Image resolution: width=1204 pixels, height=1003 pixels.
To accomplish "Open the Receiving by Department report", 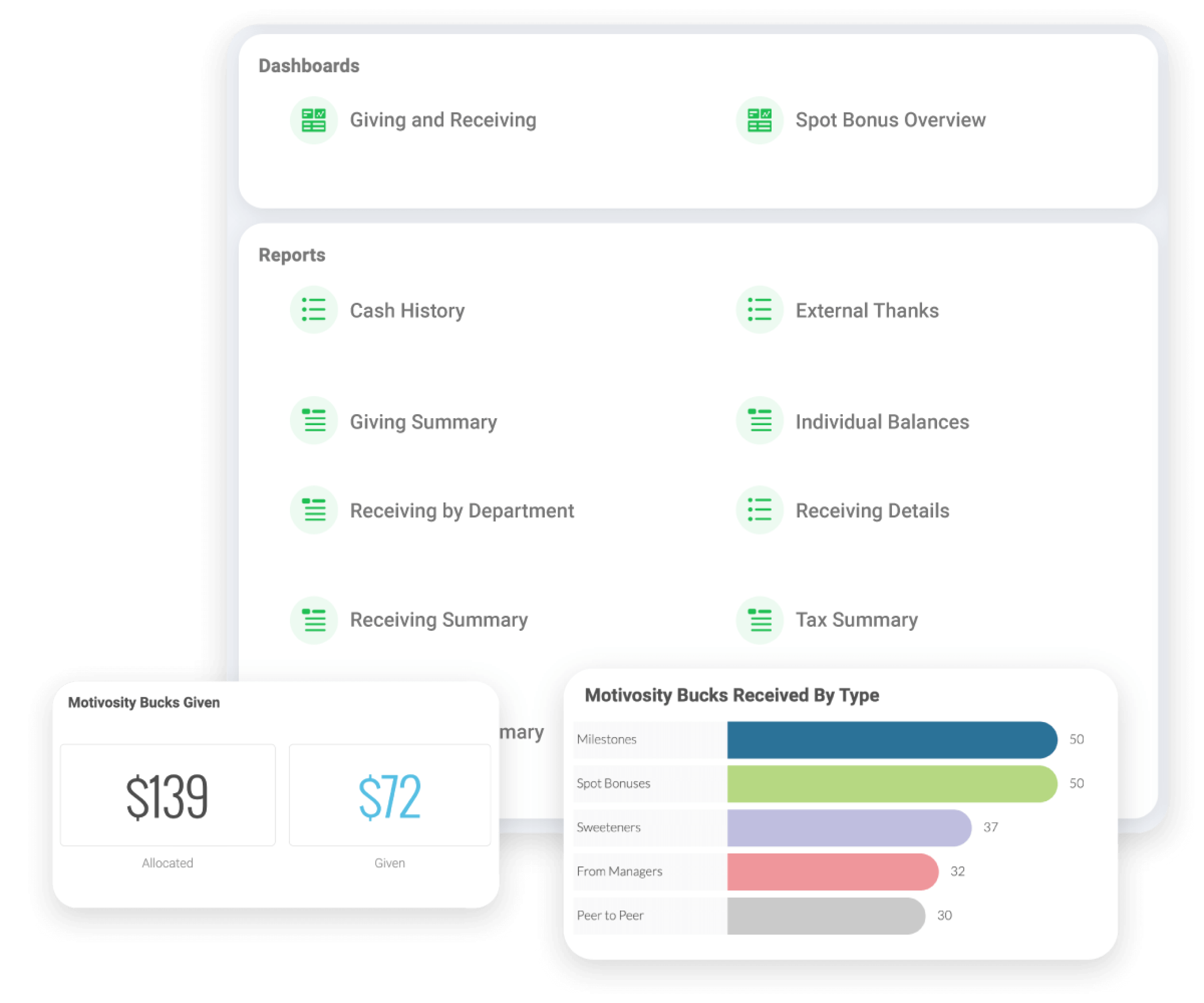I will pyautogui.click(x=462, y=511).
